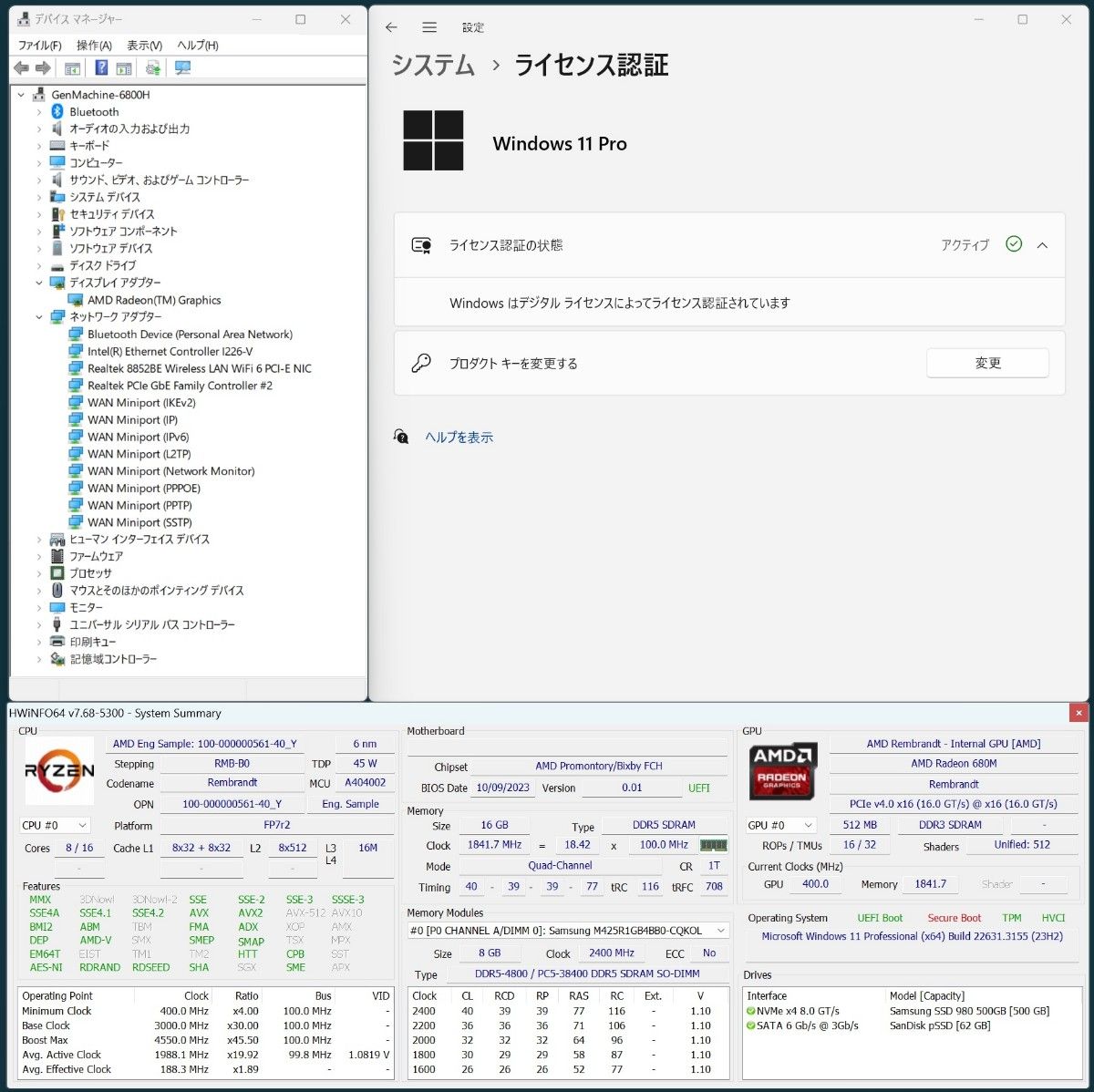Click the Boost Max operating point row
Image resolution: width=1094 pixels, height=1092 pixels.
[x=205, y=1040]
